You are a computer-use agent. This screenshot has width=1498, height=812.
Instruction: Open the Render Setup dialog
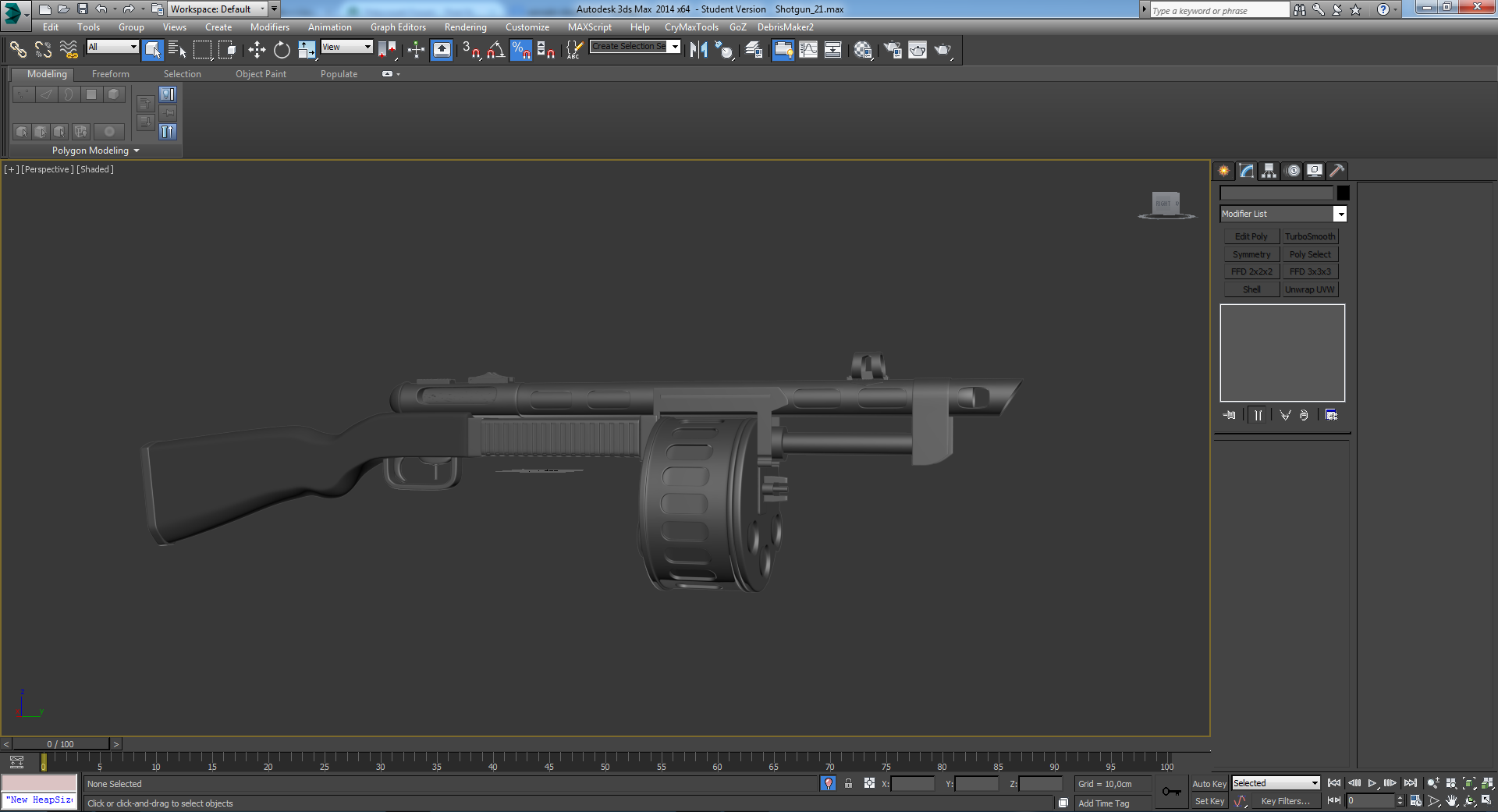893,50
